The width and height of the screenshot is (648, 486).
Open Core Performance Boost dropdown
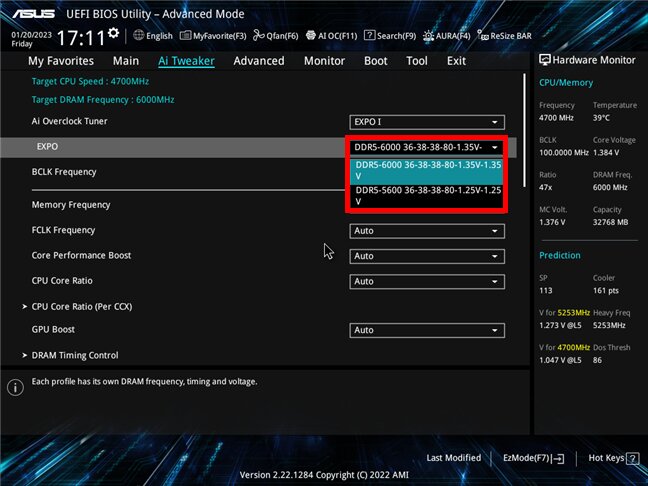(x=427, y=256)
